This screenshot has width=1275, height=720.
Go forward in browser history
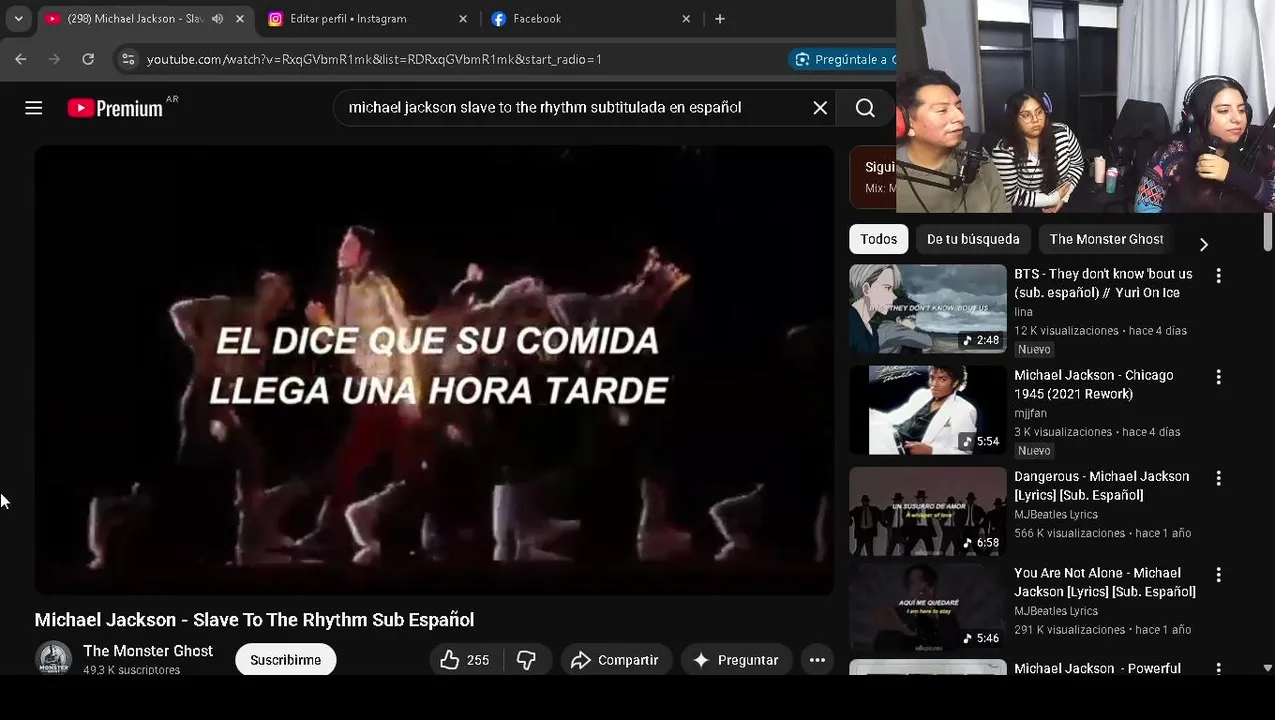(x=54, y=59)
